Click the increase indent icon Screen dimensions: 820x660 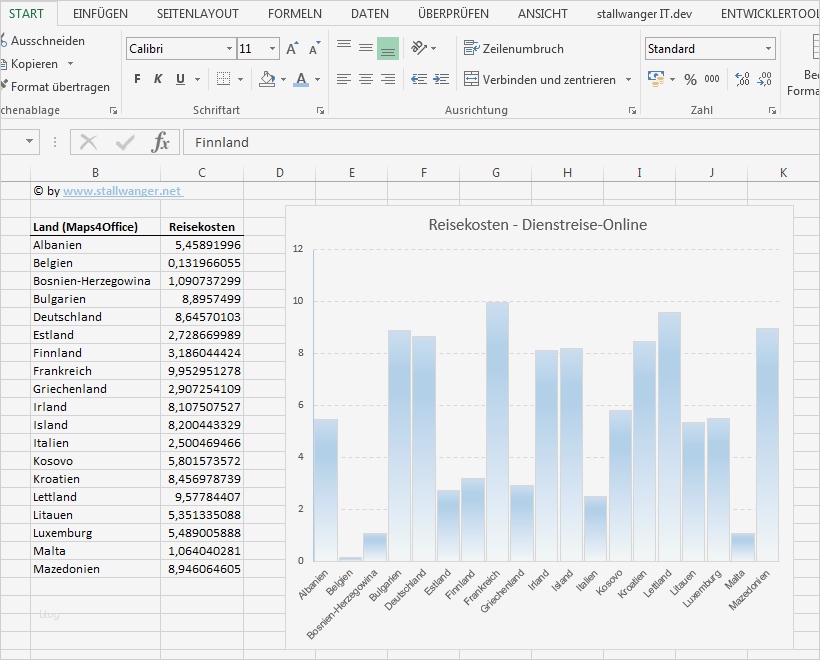click(441, 79)
